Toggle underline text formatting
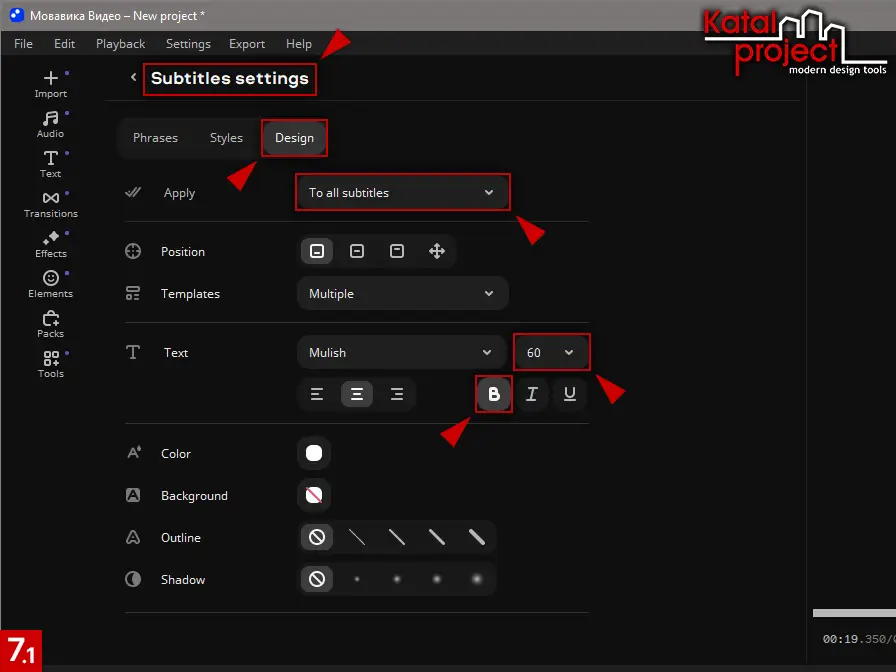 pyautogui.click(x=570, y=395)
